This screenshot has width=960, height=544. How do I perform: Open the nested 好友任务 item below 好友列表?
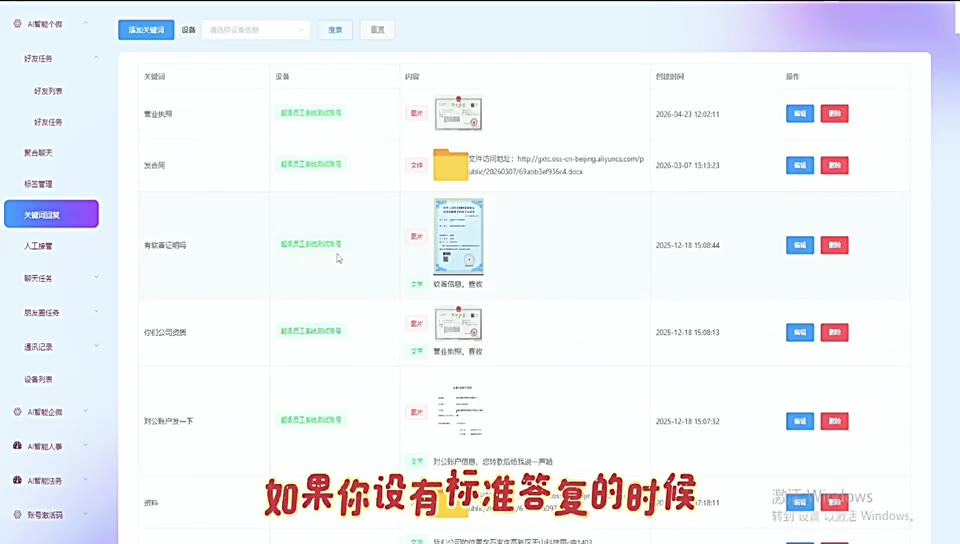coord(48,122)
